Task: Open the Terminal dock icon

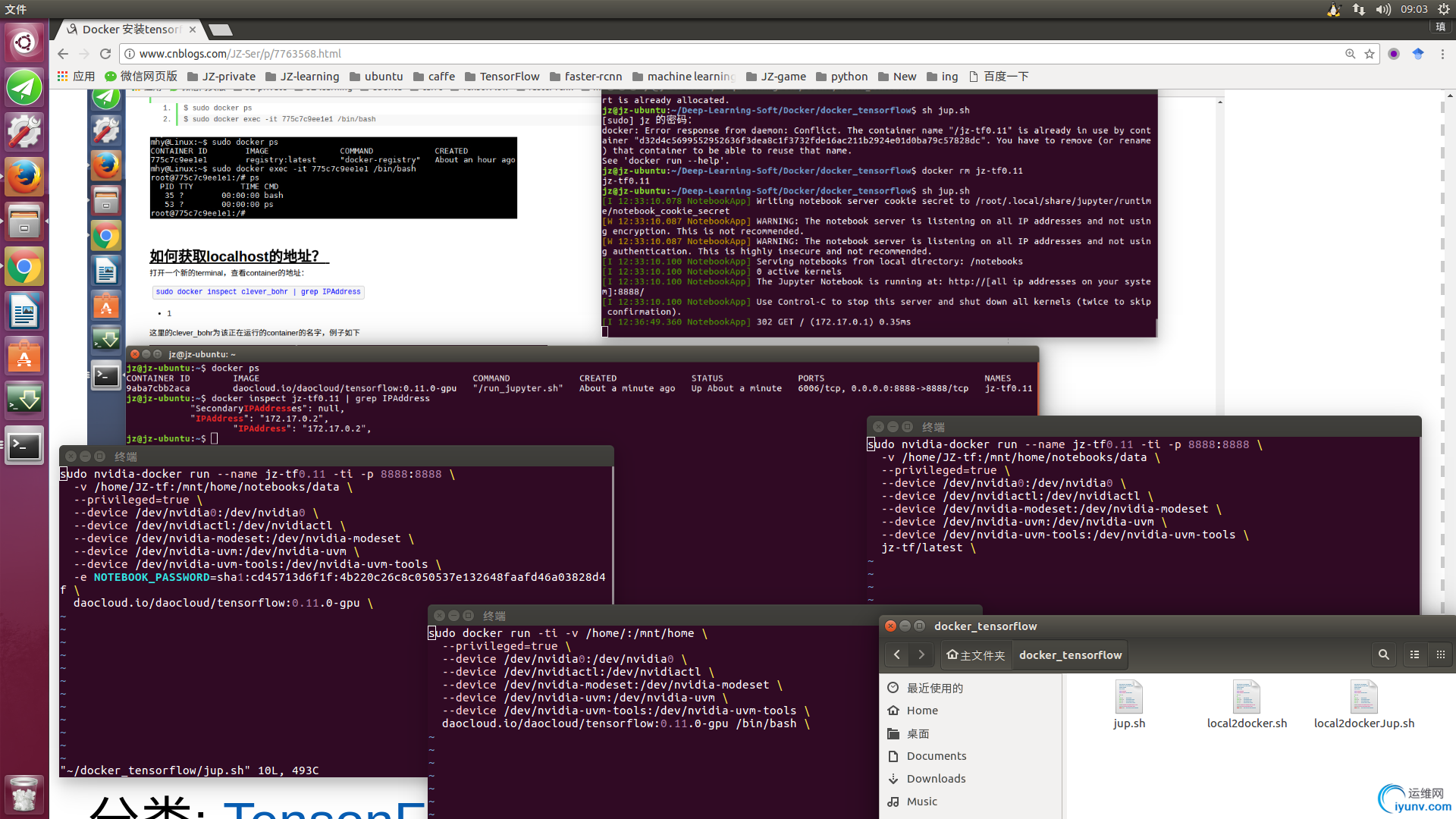Action: tap(24, 447)
